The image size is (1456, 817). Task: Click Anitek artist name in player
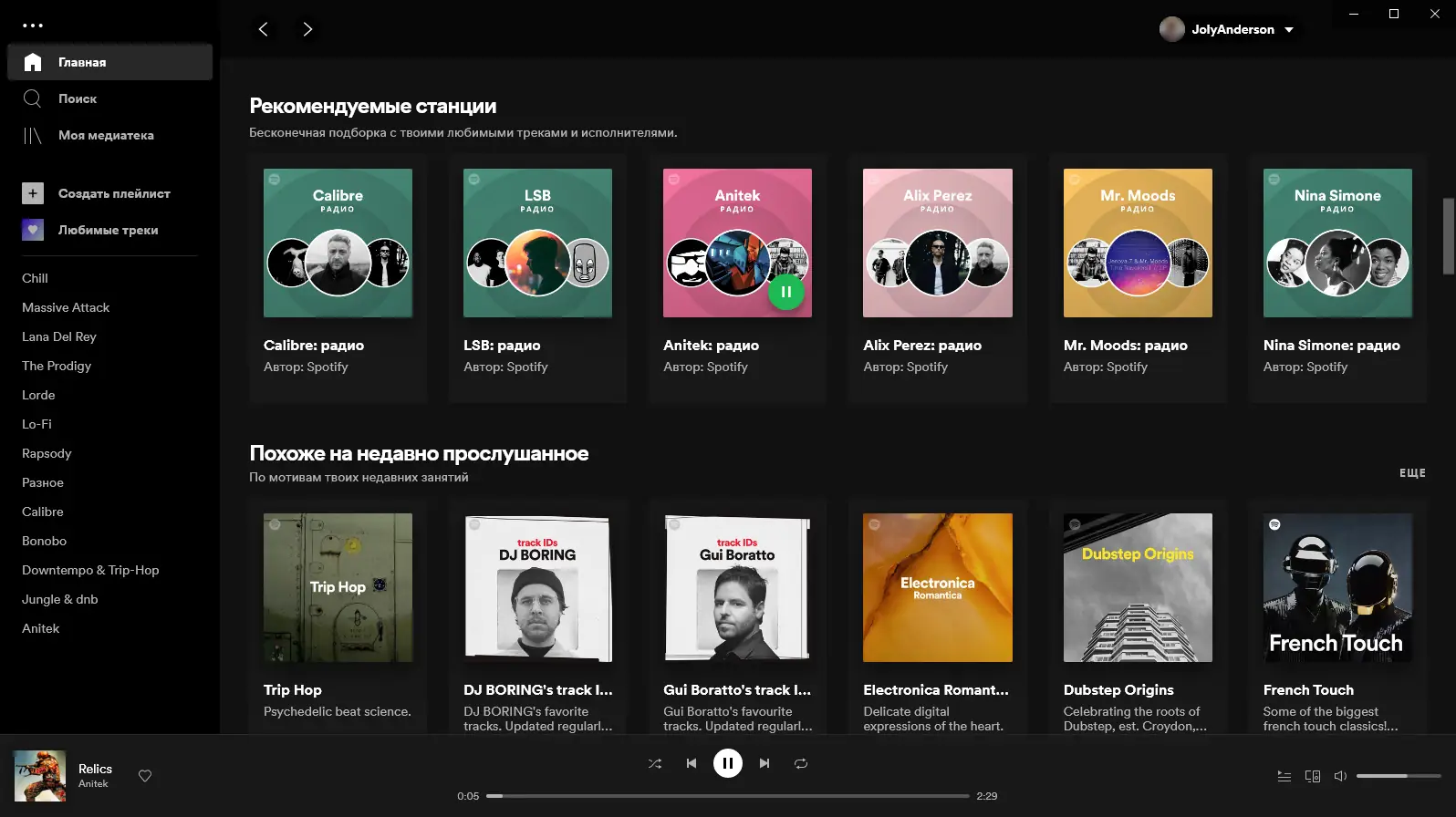click(x=93, y=783)
